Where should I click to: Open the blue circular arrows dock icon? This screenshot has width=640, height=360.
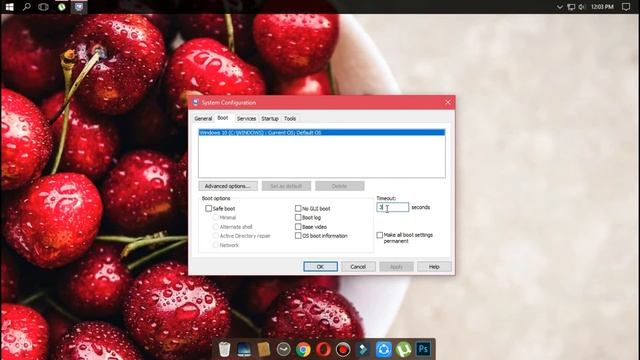(x=383, y=349)
